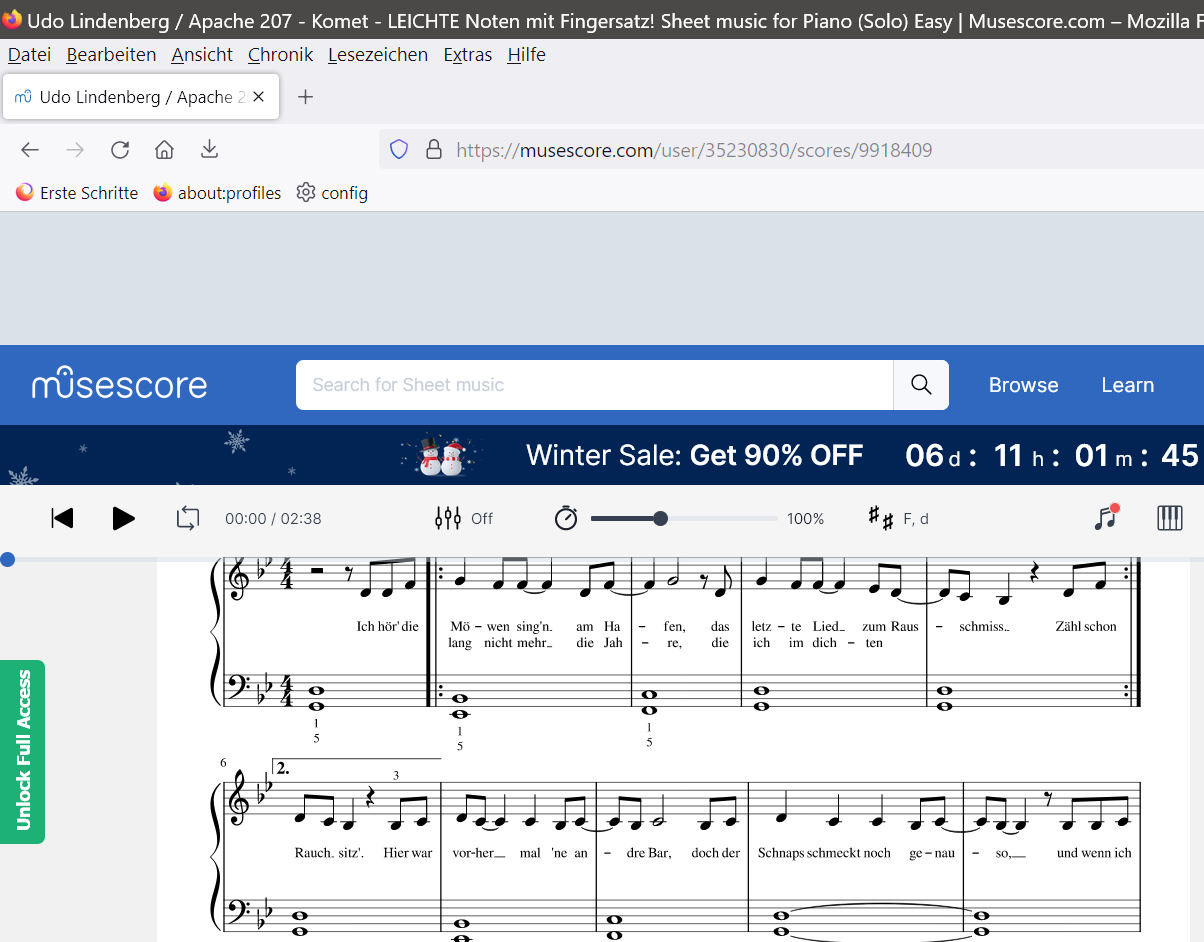This screenshot has width=1204, height=942.
Task: Open a new browser tab
Action: (x=306, y=97)
